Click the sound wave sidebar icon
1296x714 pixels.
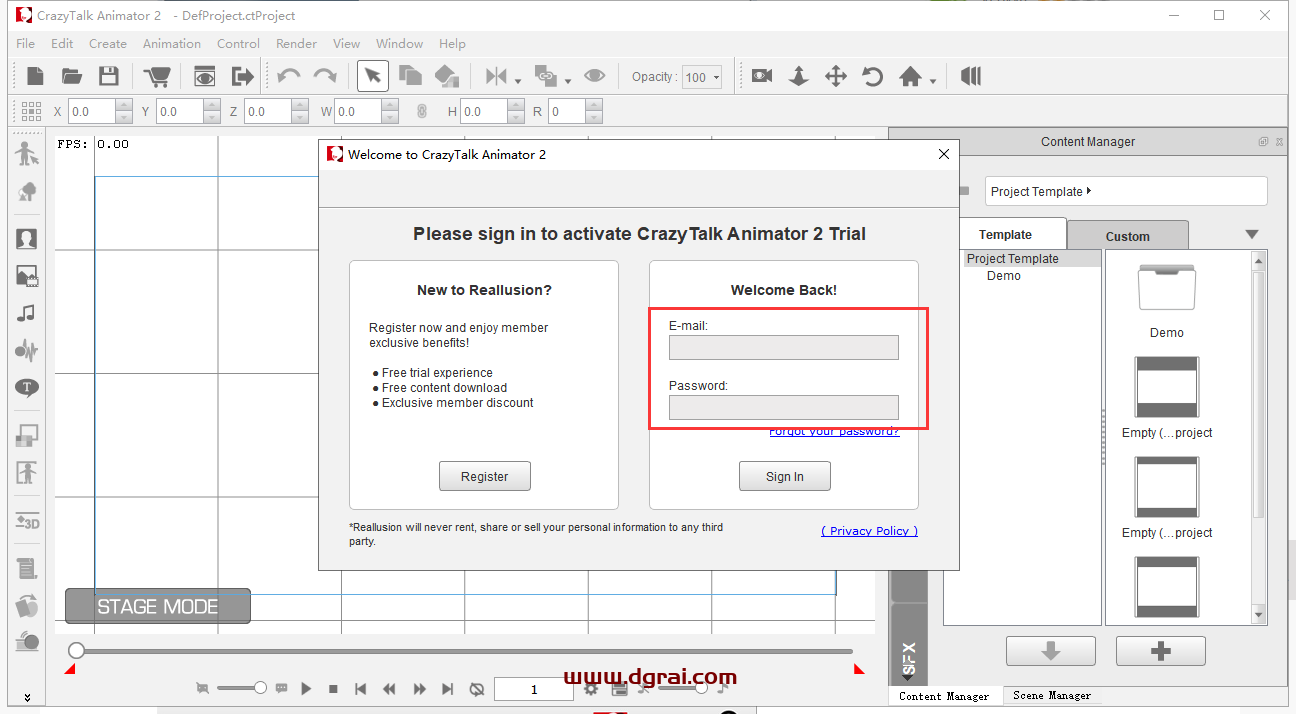point(27,350)
